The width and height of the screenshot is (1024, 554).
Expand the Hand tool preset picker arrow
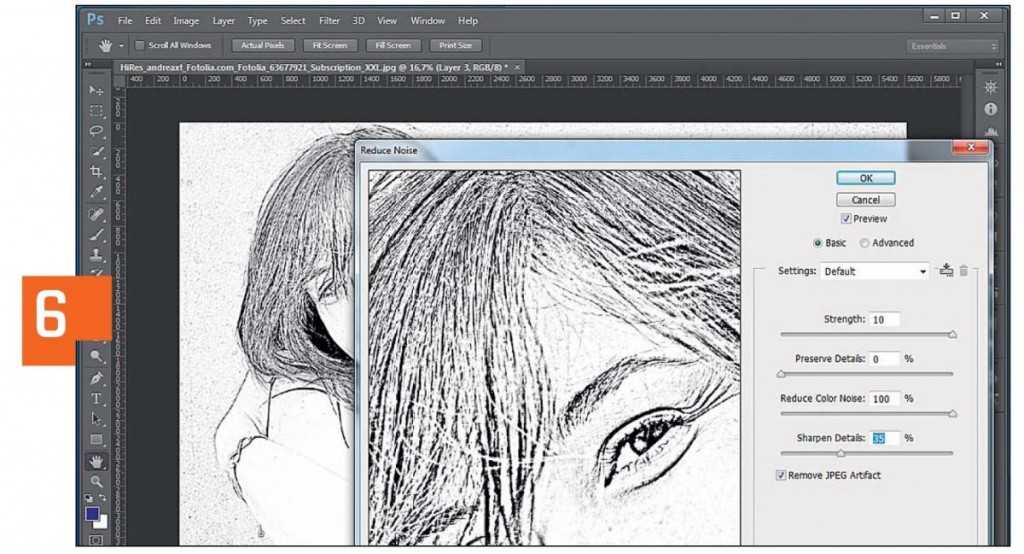click(122, 46)
